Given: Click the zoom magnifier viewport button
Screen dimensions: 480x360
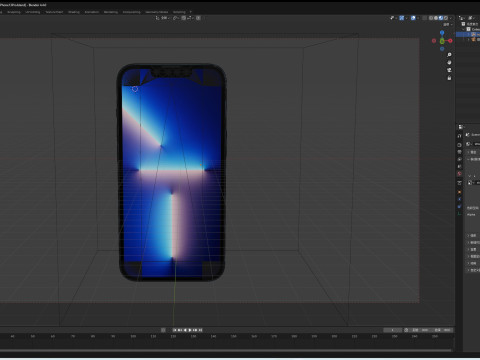Looking at the screenshot, I should (x=449, y=55).
